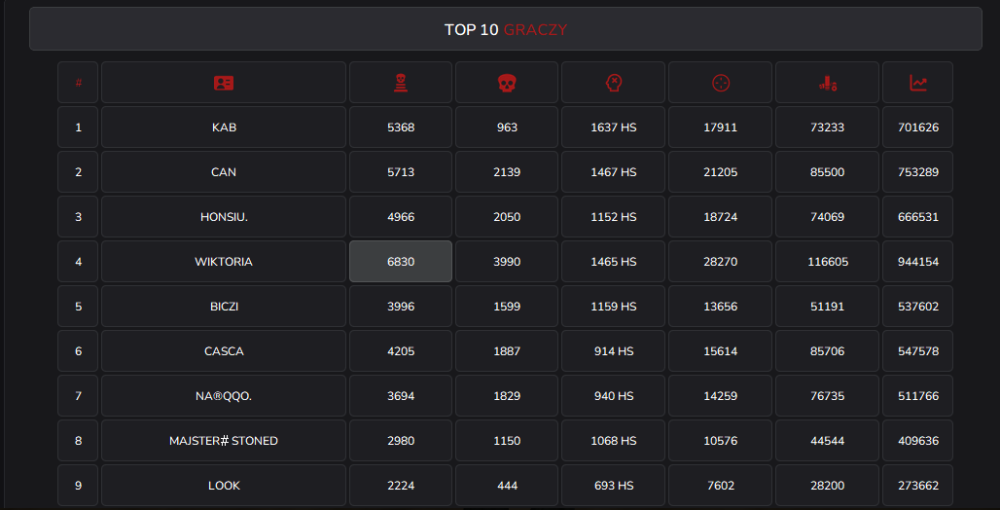Click the 2224 cell in LOOK row
Image resolution: width=1000 pixels, height=510 pixels.
click(x=401, y=485)
